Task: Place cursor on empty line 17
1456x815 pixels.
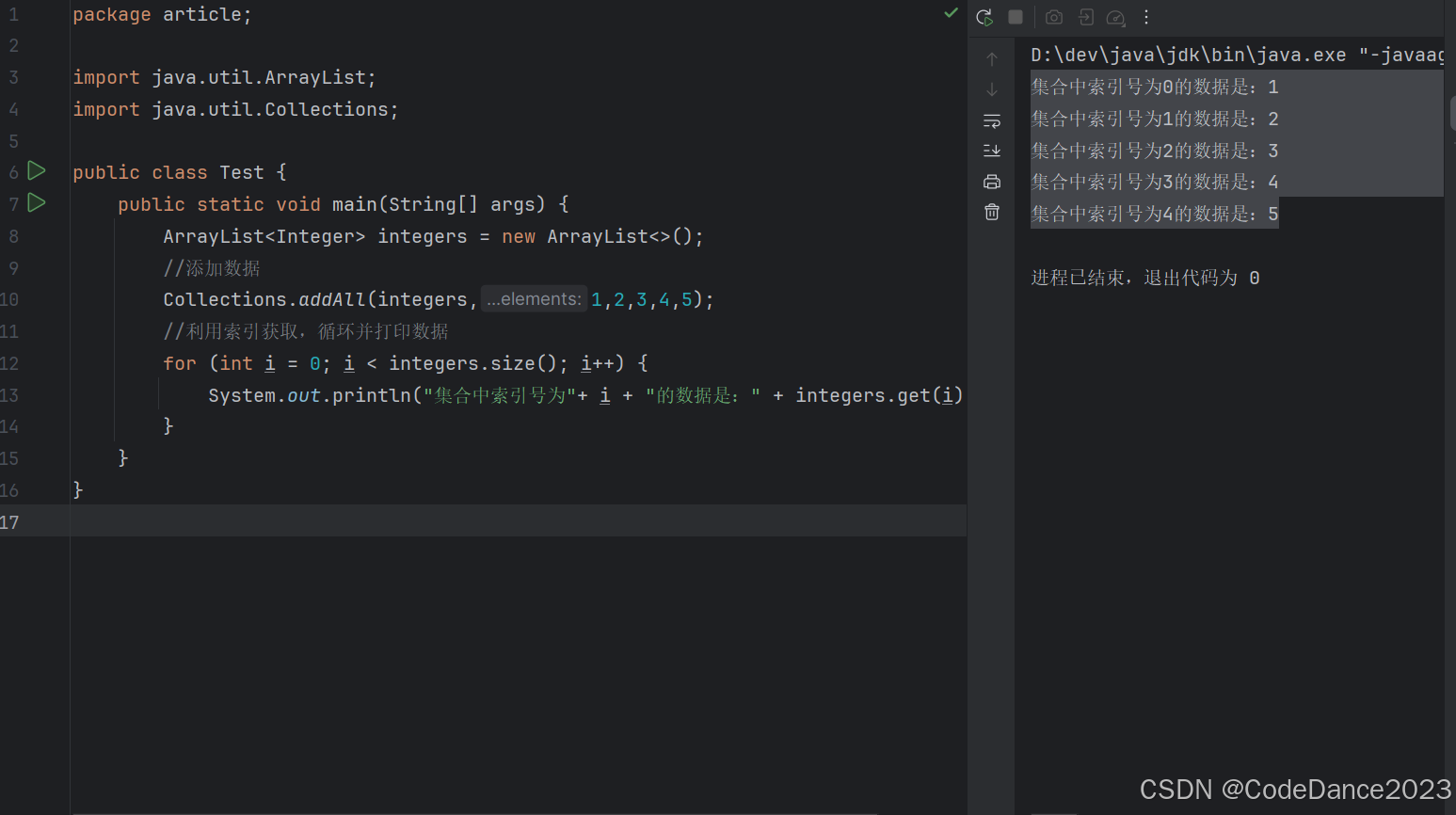Action: [x=518, y=521]
